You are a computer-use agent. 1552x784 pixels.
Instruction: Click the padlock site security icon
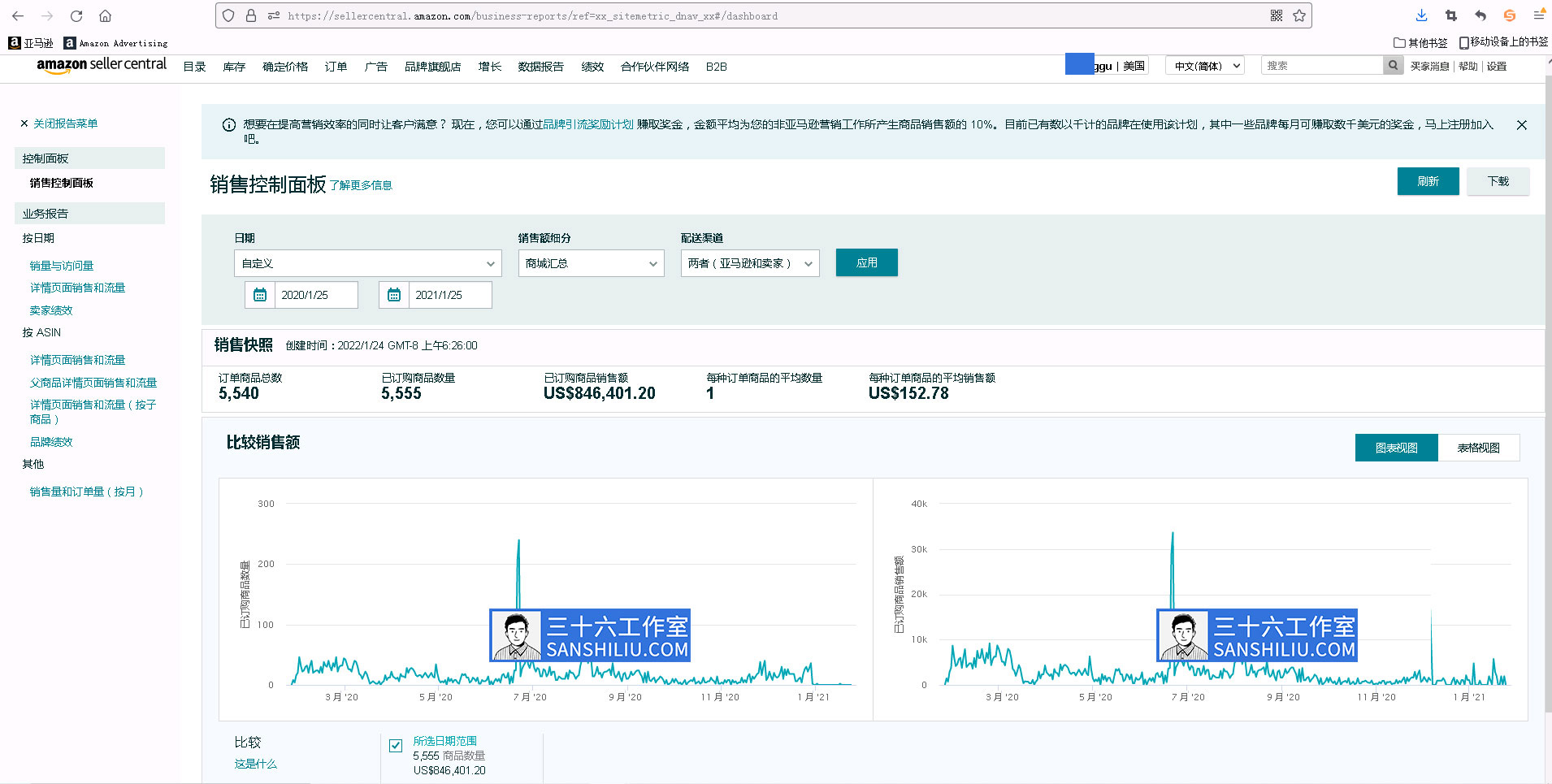(251, 15)
